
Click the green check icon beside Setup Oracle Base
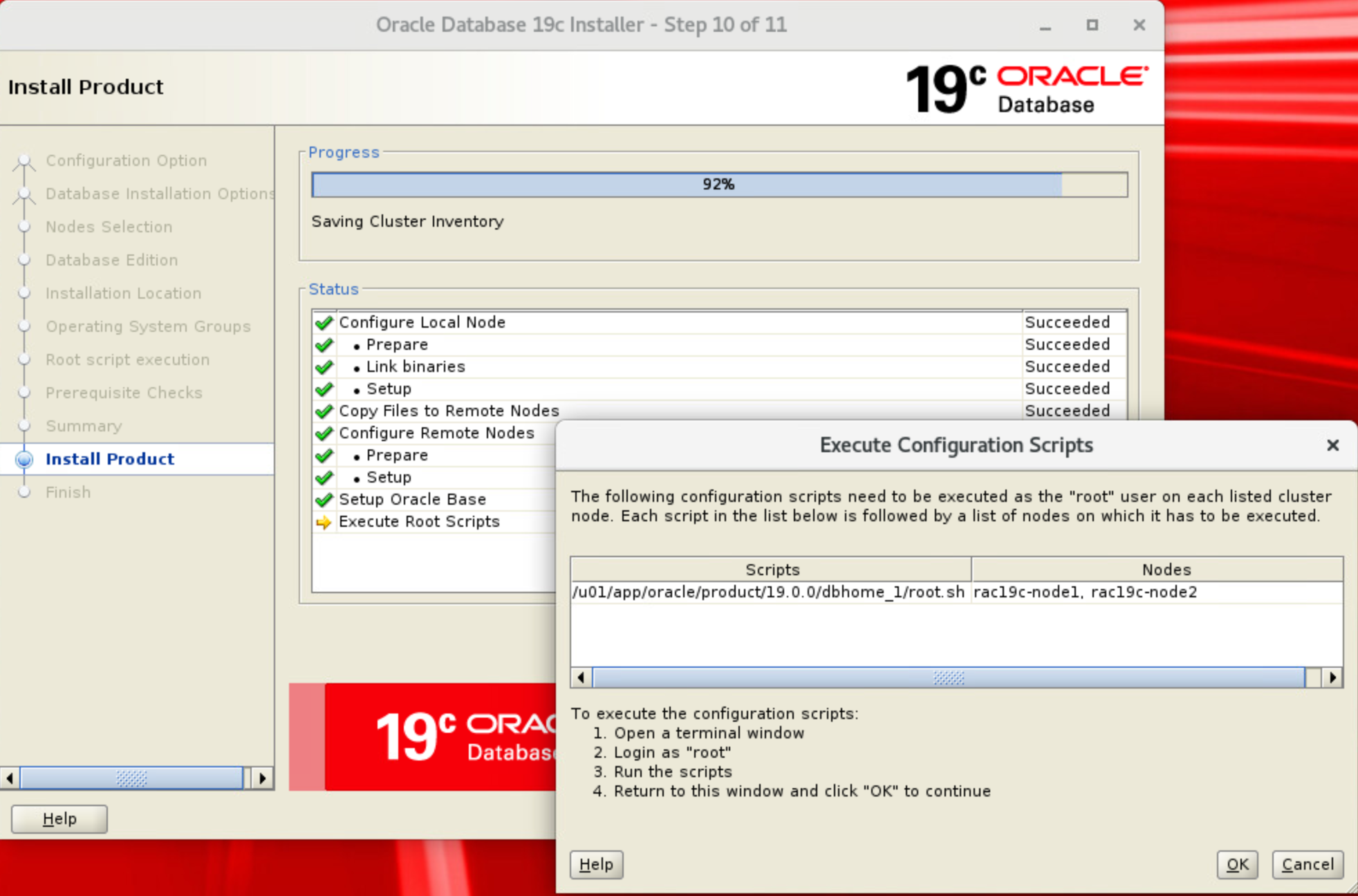point(324,499)
